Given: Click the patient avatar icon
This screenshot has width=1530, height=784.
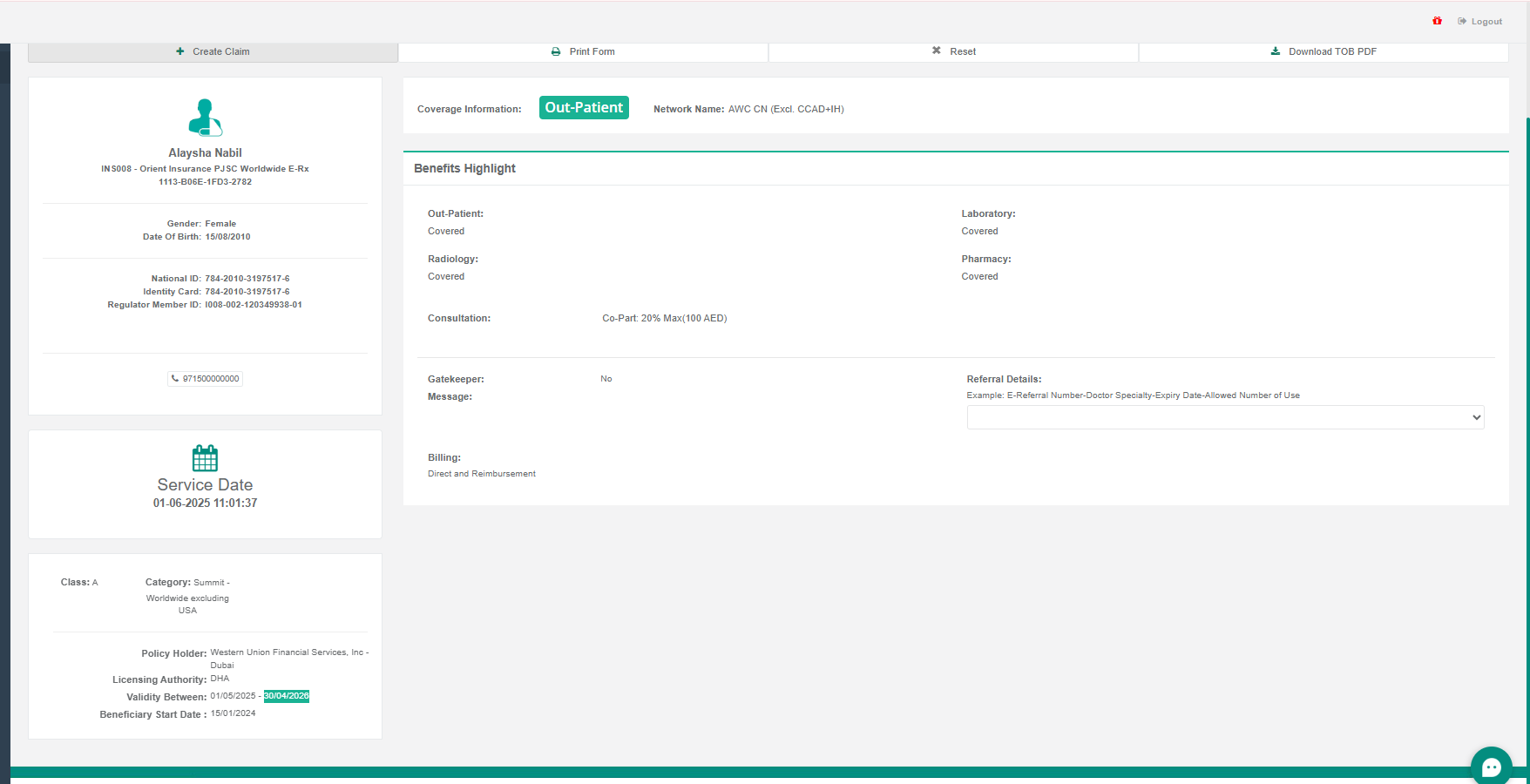Looking at the screenshot, I should point(205,118).
